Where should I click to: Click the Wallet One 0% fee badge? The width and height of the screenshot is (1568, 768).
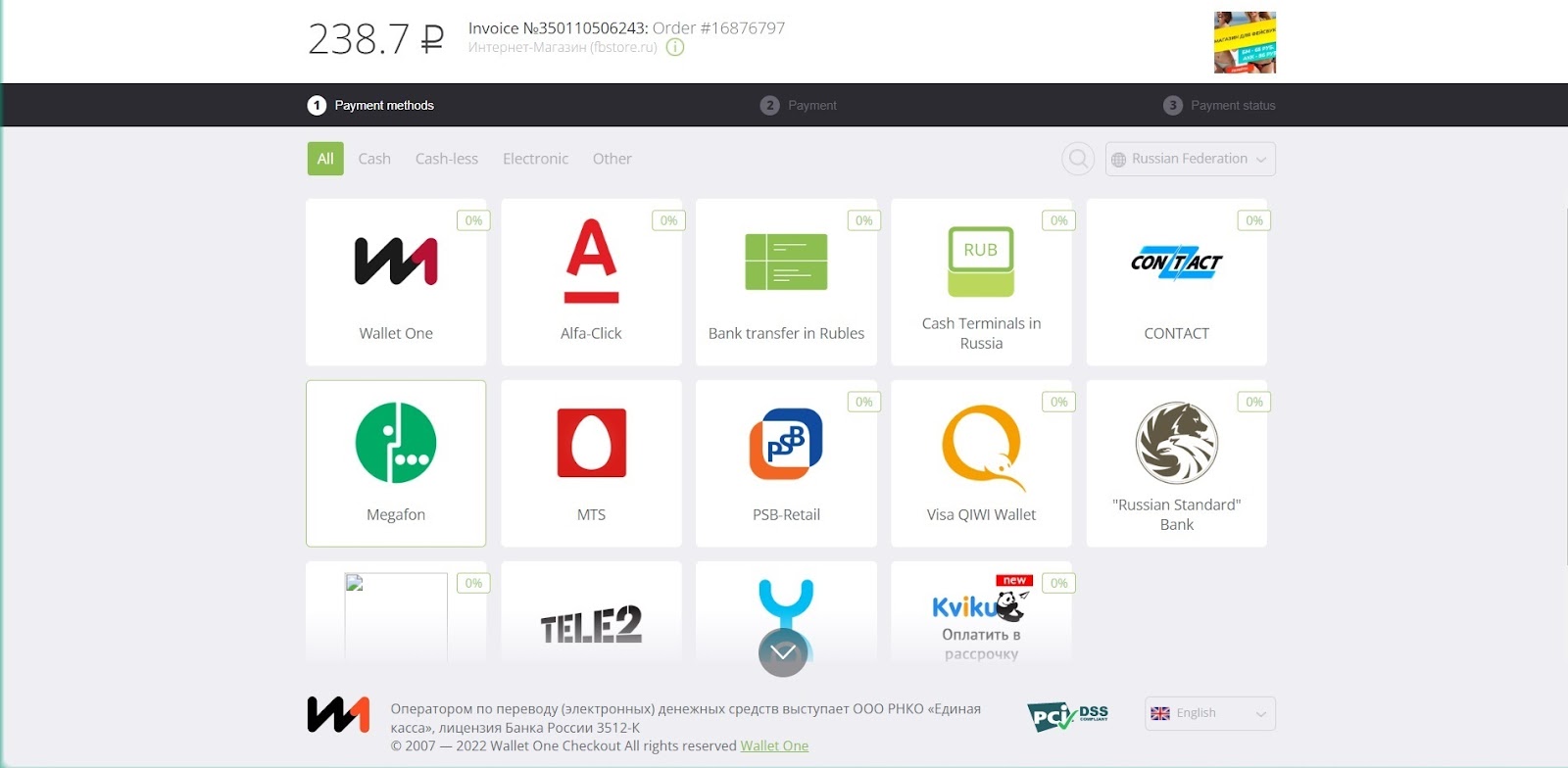click(473, 220)
